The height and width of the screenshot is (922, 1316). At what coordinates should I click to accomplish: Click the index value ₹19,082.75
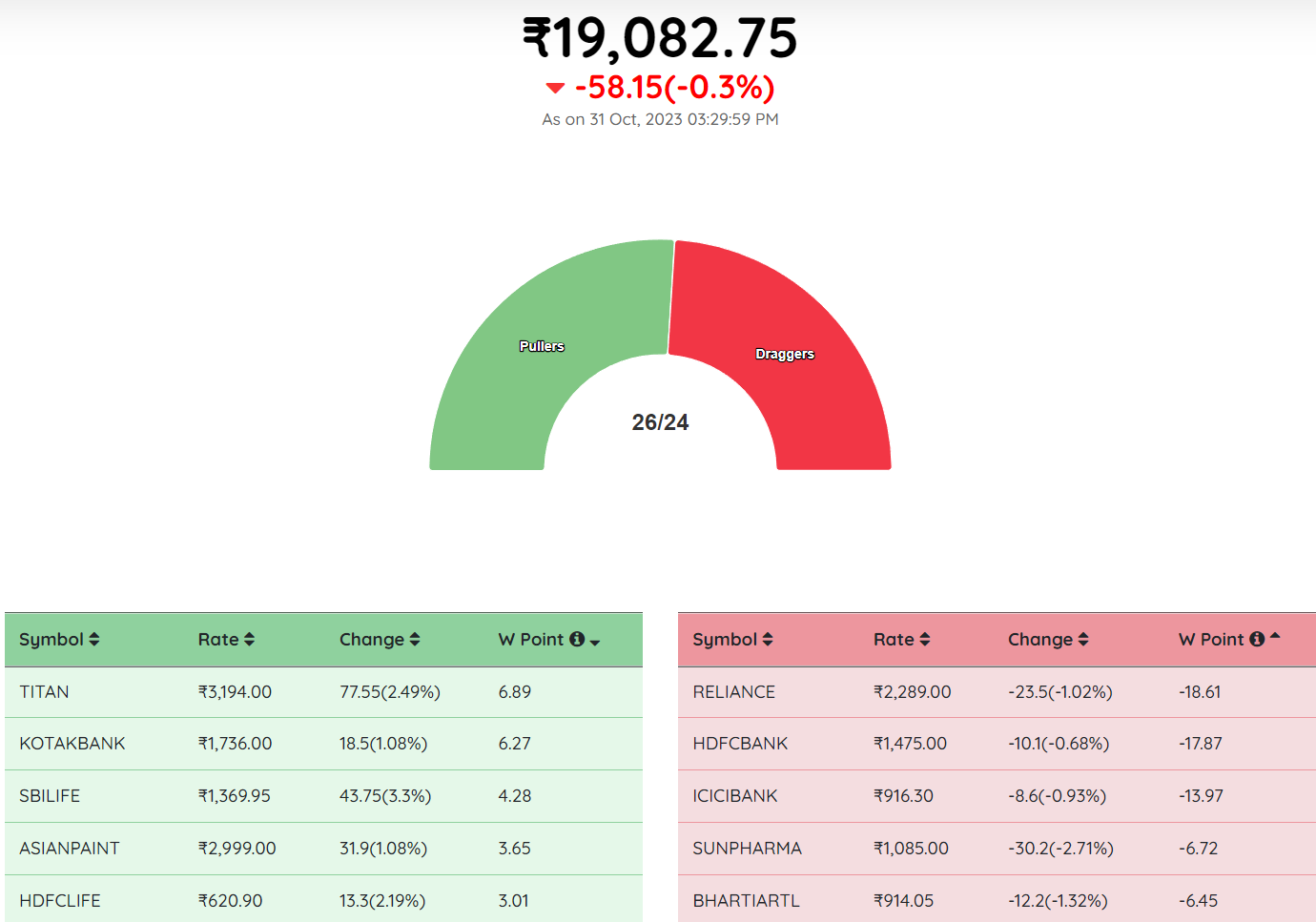[660, 38]
